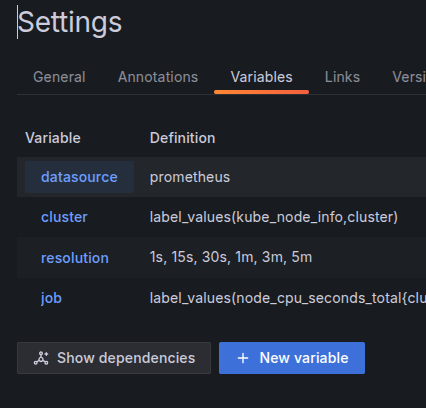Switch to the General tab
This screenshot has height=408, width=426.
tap(59, 77)
